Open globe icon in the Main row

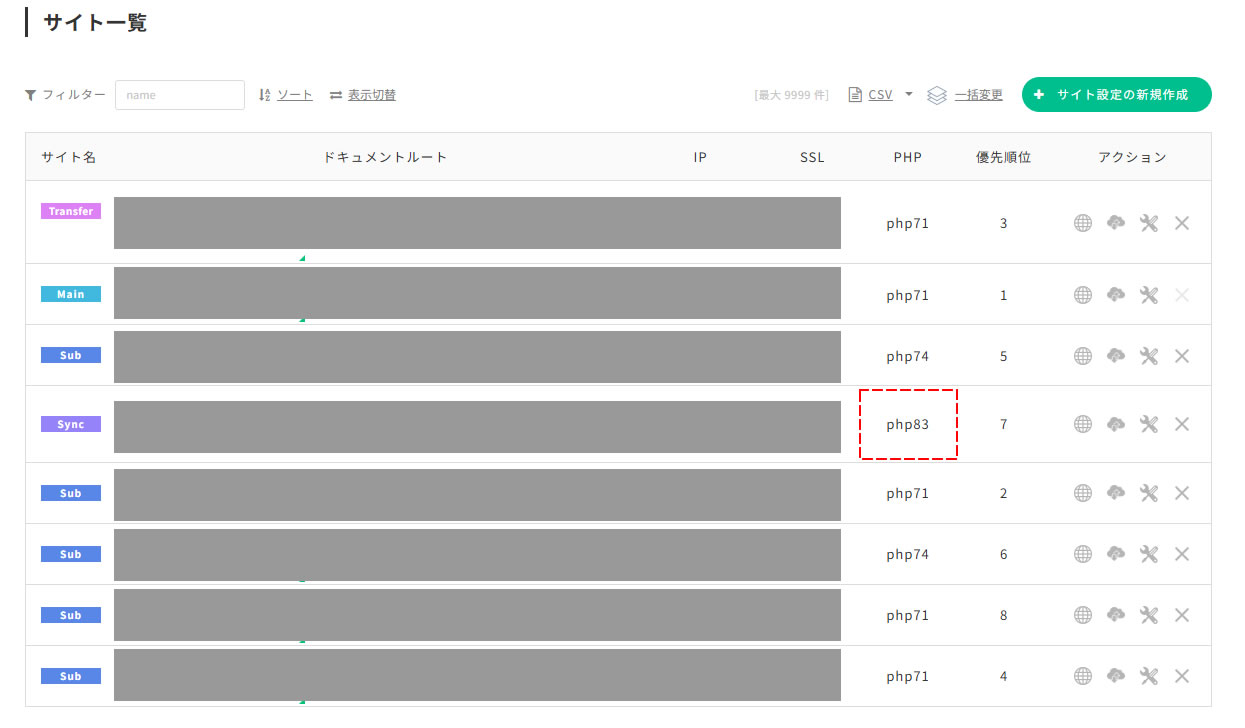[1083, 295]
